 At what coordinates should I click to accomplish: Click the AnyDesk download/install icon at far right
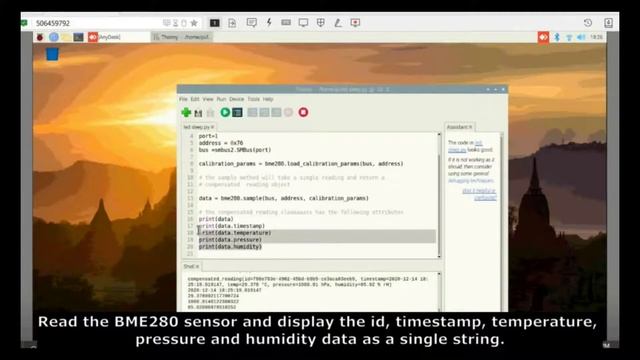(x=608, y=23)
